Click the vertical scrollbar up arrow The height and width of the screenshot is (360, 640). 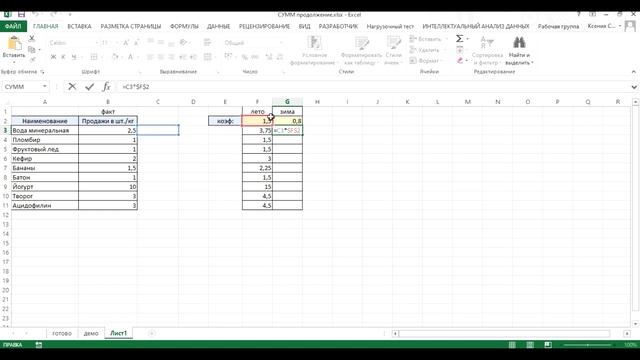636,102
